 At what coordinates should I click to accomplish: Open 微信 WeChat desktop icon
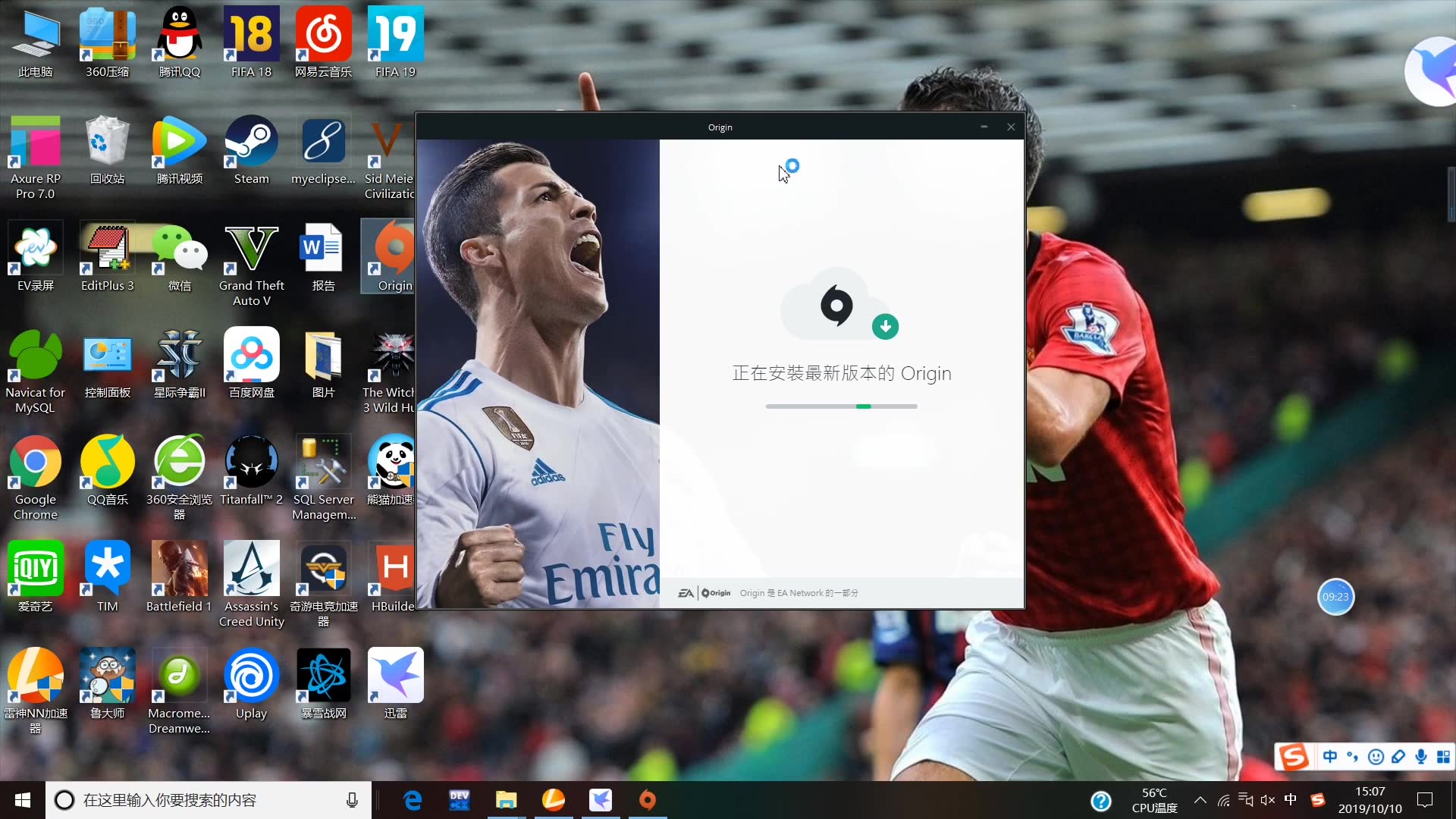(180, 256)
